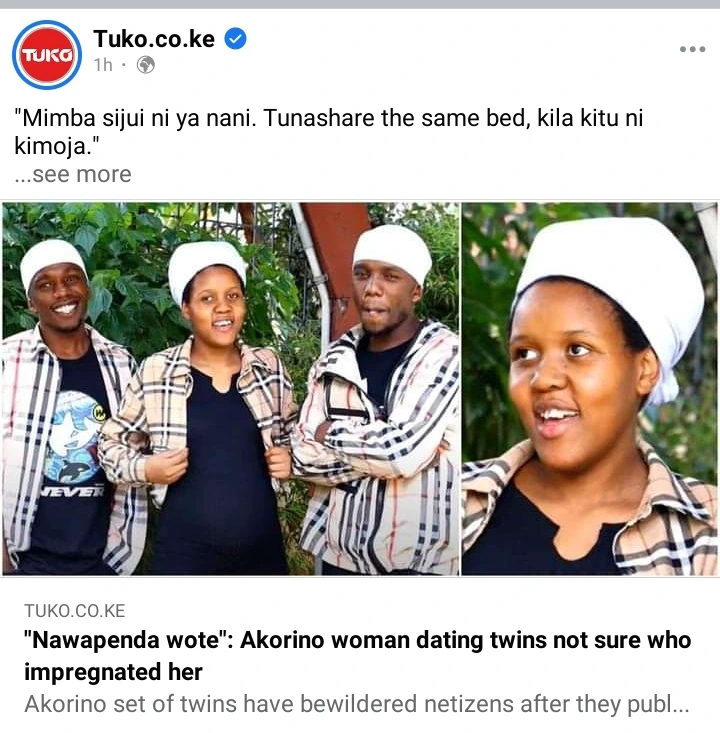Click the second headline line "impregnated her"

(x=113, y=672)
